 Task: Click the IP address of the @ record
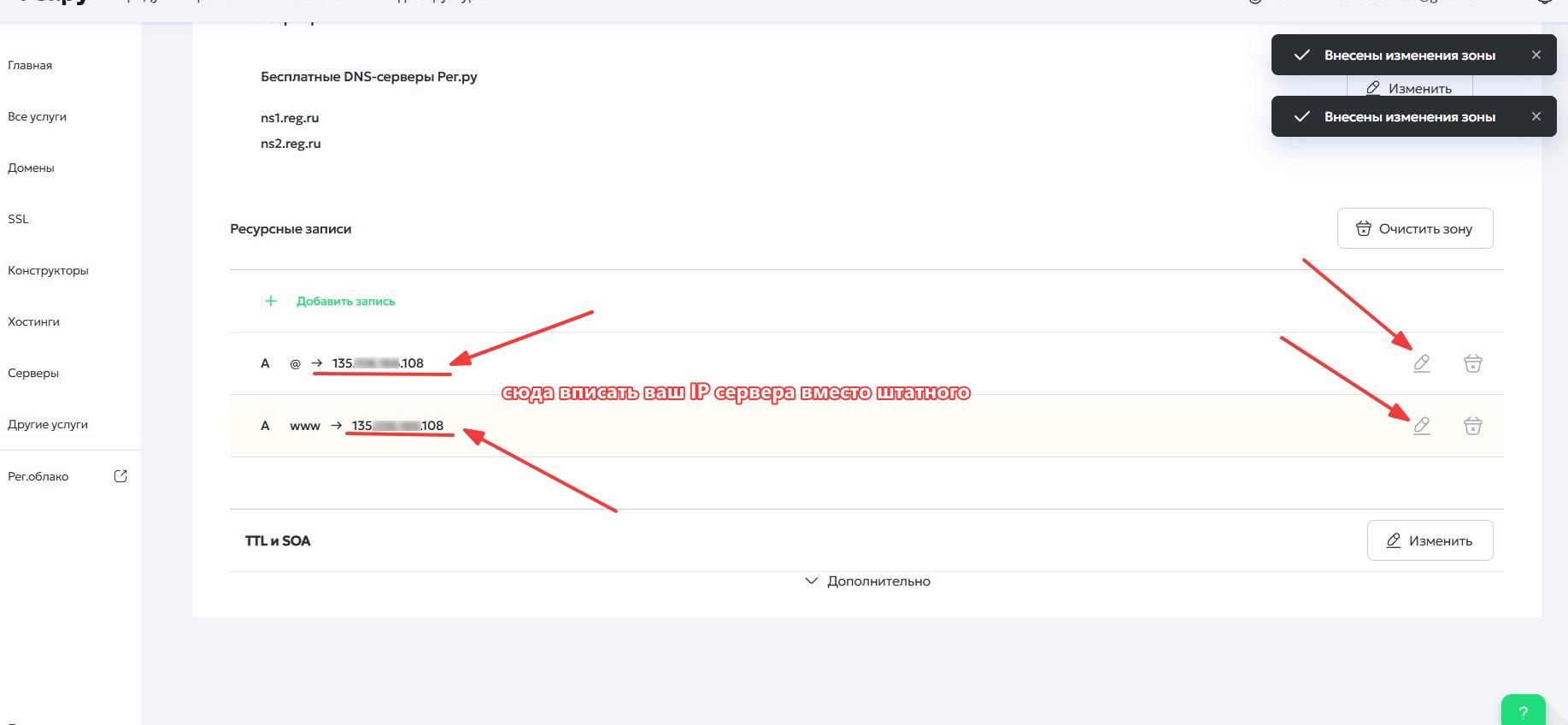(x=378, y=363)
